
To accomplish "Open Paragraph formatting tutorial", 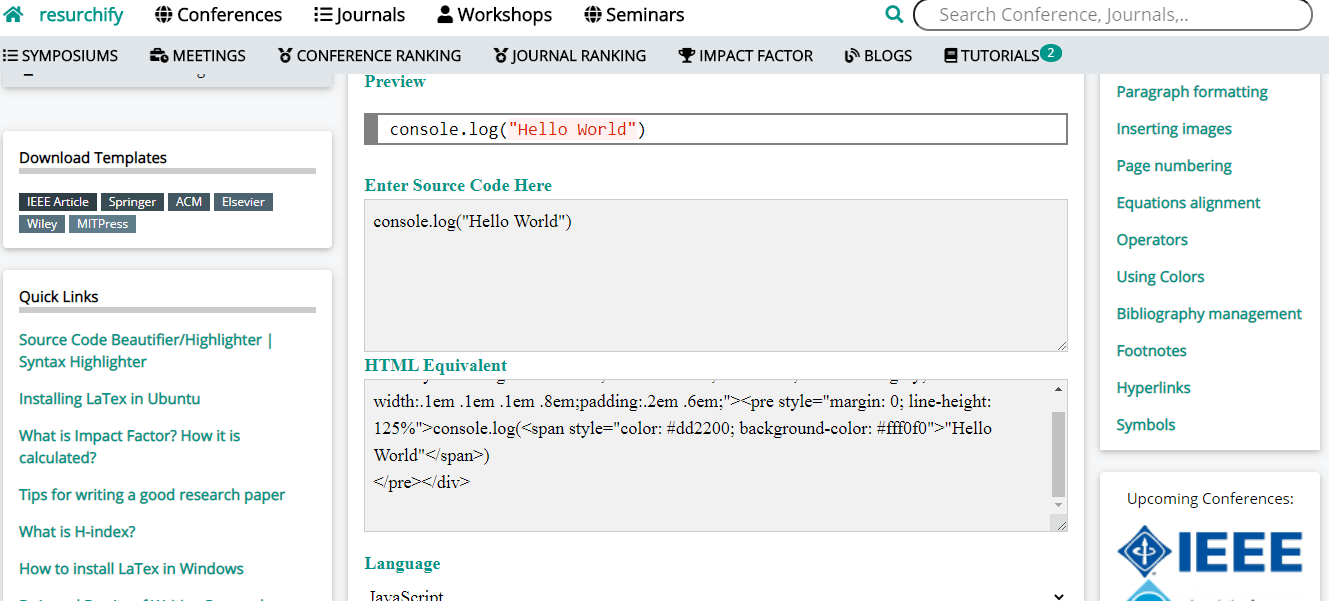I will point(1192,92).
